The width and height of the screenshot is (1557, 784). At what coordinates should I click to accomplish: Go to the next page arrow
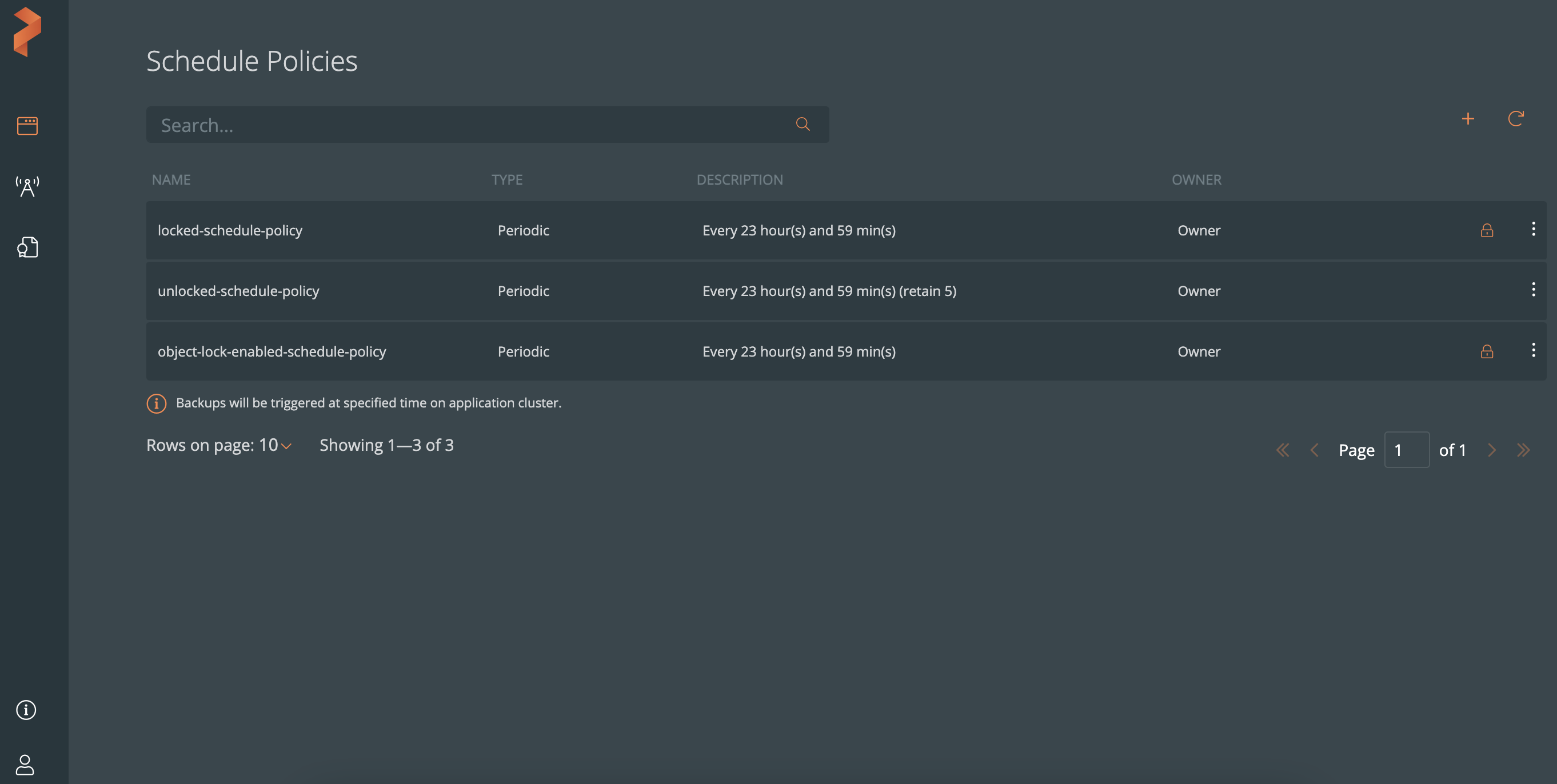[x=1492, y=450]
